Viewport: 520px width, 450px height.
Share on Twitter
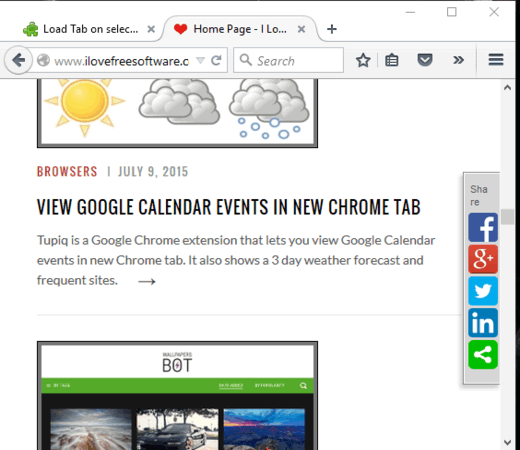(x=483, y=291)
